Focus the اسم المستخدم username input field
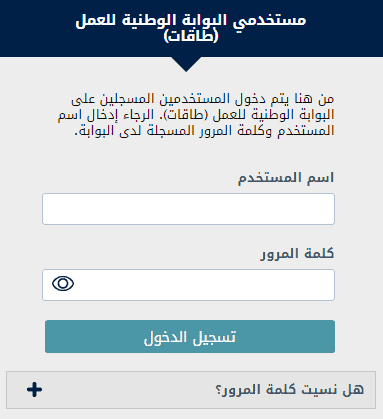The width and height of the screenshot is (383, 419). (x=188, y=209)
